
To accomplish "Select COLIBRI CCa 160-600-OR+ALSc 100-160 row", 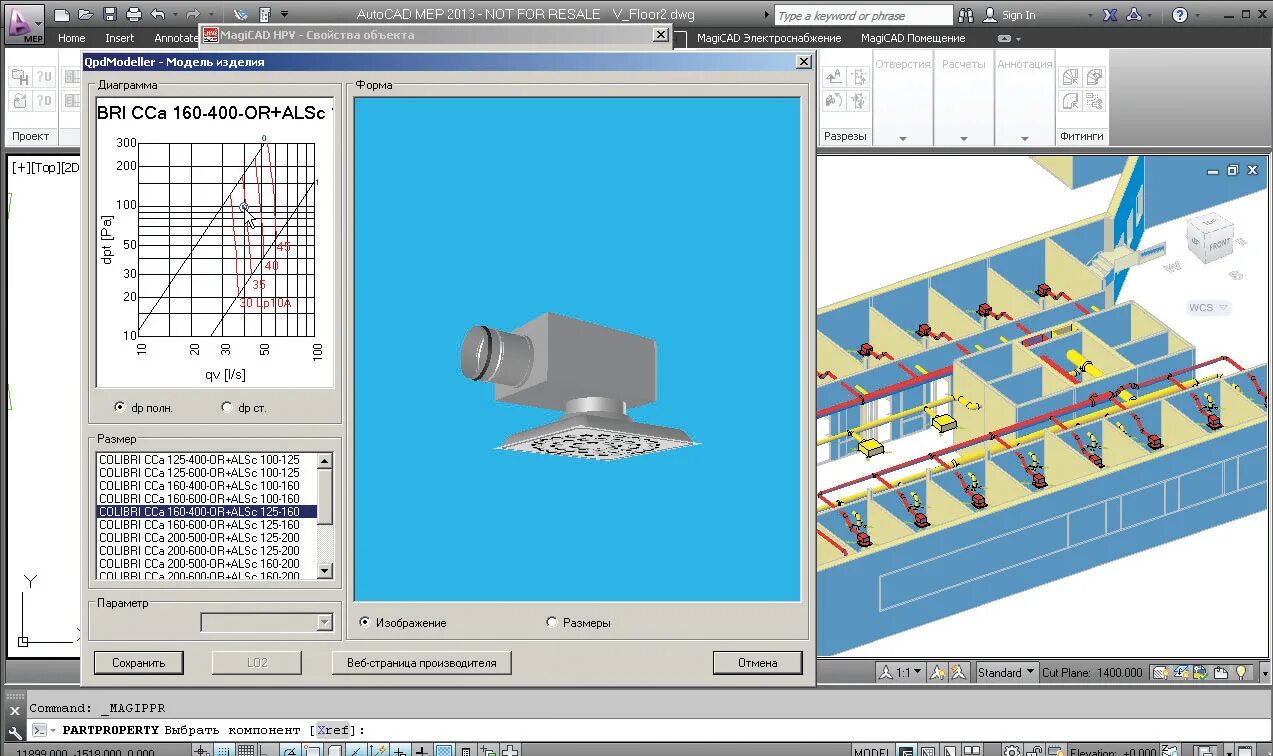I will point(206,499).
